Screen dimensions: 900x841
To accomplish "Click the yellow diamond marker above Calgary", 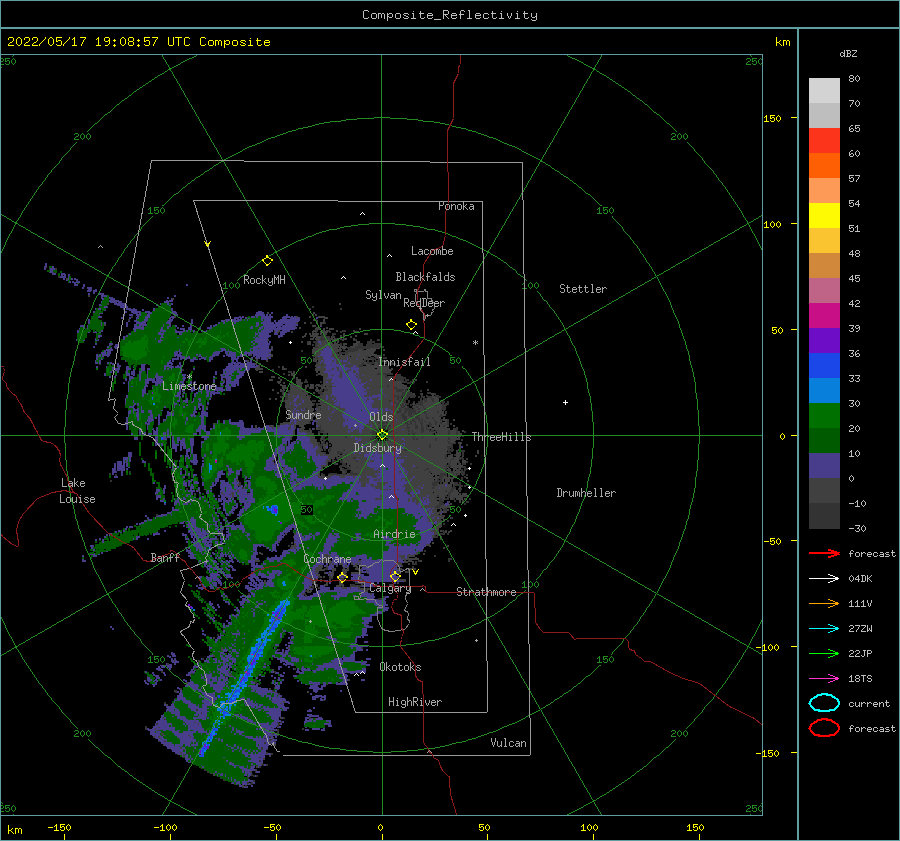I will [x=395, y=576].
